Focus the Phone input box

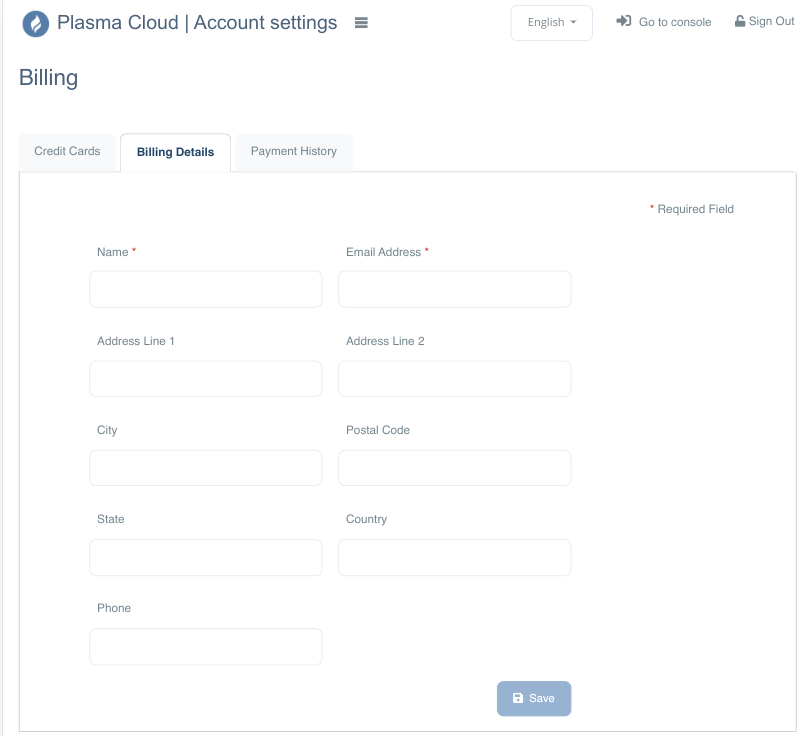coord(206,646)
